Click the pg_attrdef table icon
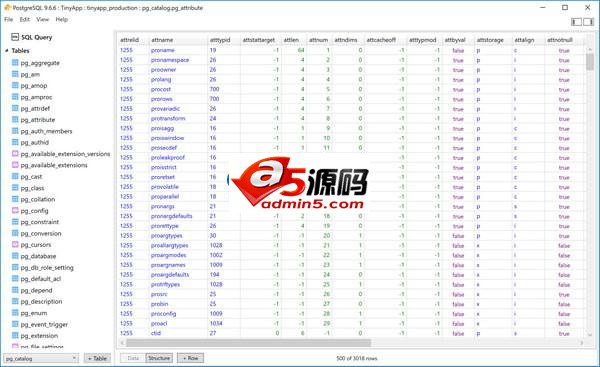600x367 pixels. pos(15,108)
